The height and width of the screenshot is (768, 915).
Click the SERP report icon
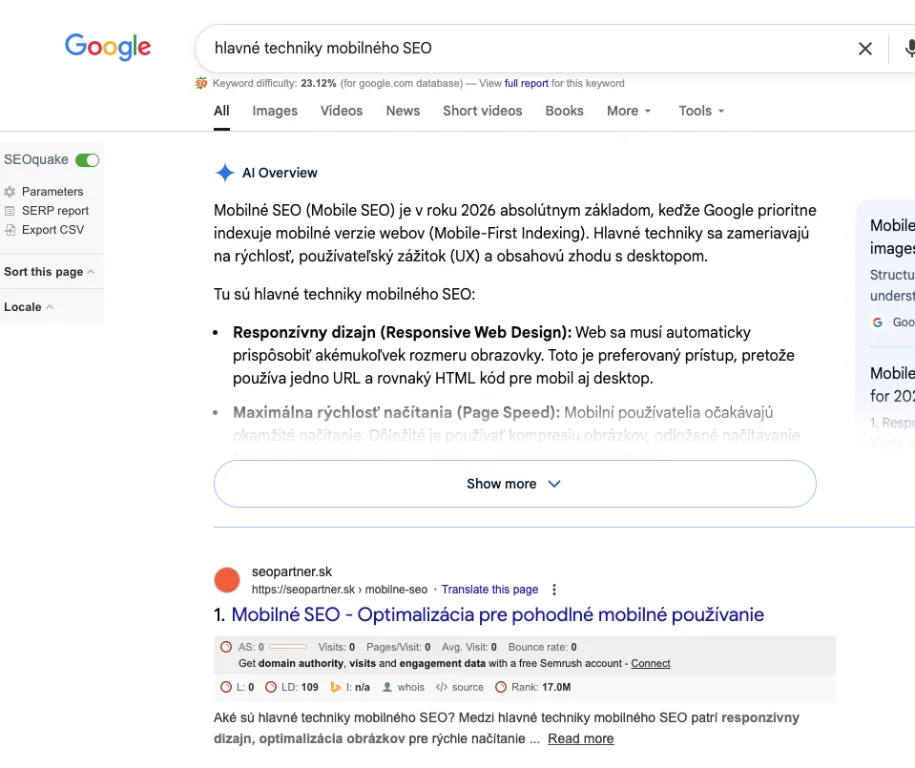10,211
